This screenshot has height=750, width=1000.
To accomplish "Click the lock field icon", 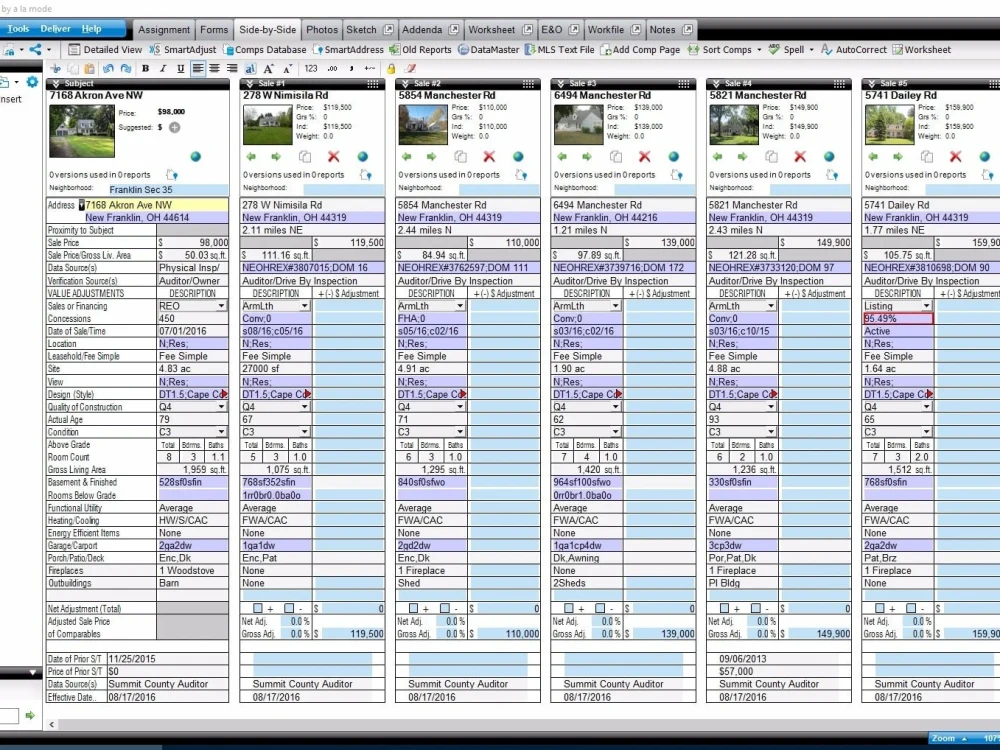I will tap(391, 68).
